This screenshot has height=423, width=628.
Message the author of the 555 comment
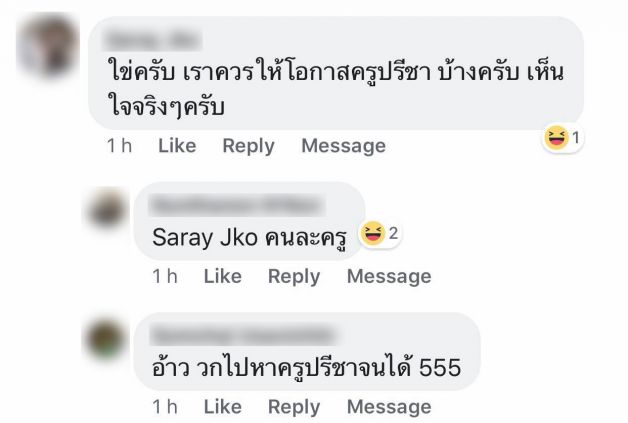tap(389, 407)
